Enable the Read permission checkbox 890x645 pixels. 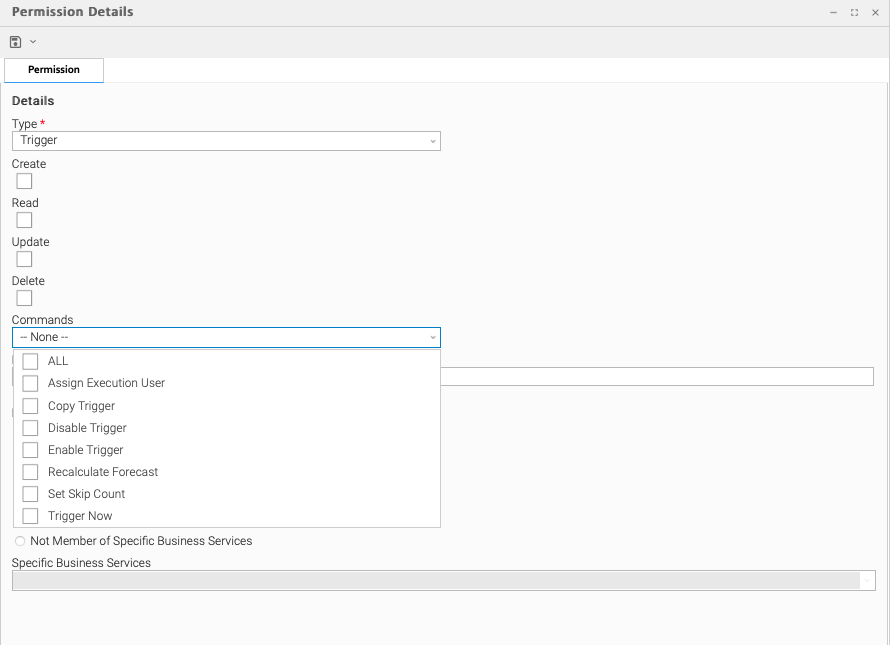coord(25,220)
